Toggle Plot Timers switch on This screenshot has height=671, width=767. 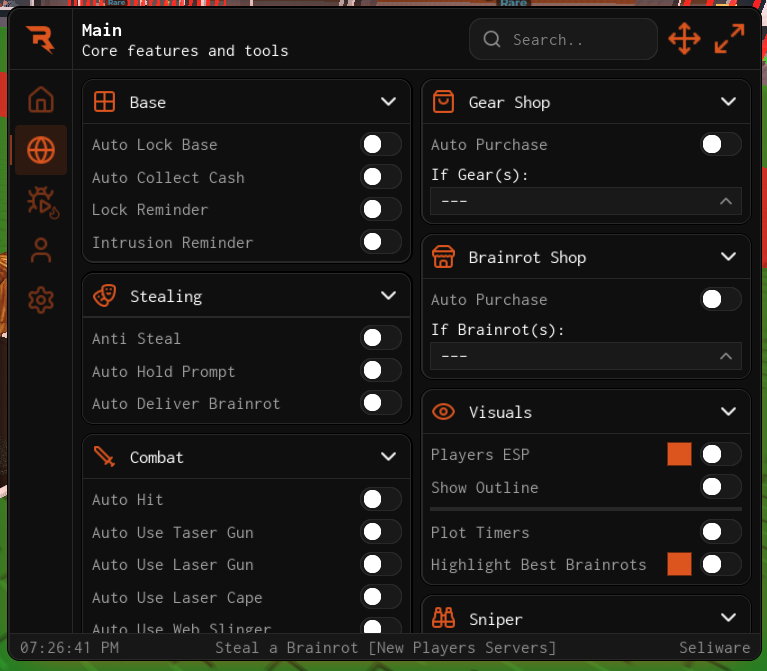[x=720, y=532]
